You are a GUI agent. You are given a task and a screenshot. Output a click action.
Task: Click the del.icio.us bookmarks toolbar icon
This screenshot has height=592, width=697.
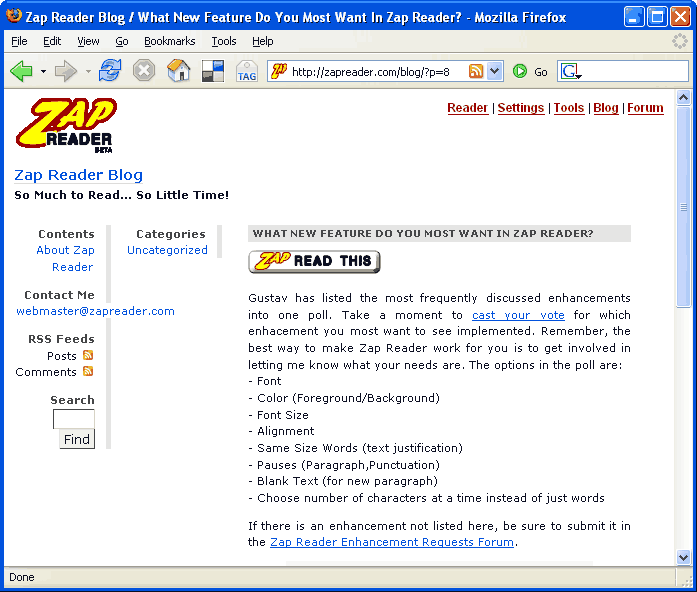213,71
